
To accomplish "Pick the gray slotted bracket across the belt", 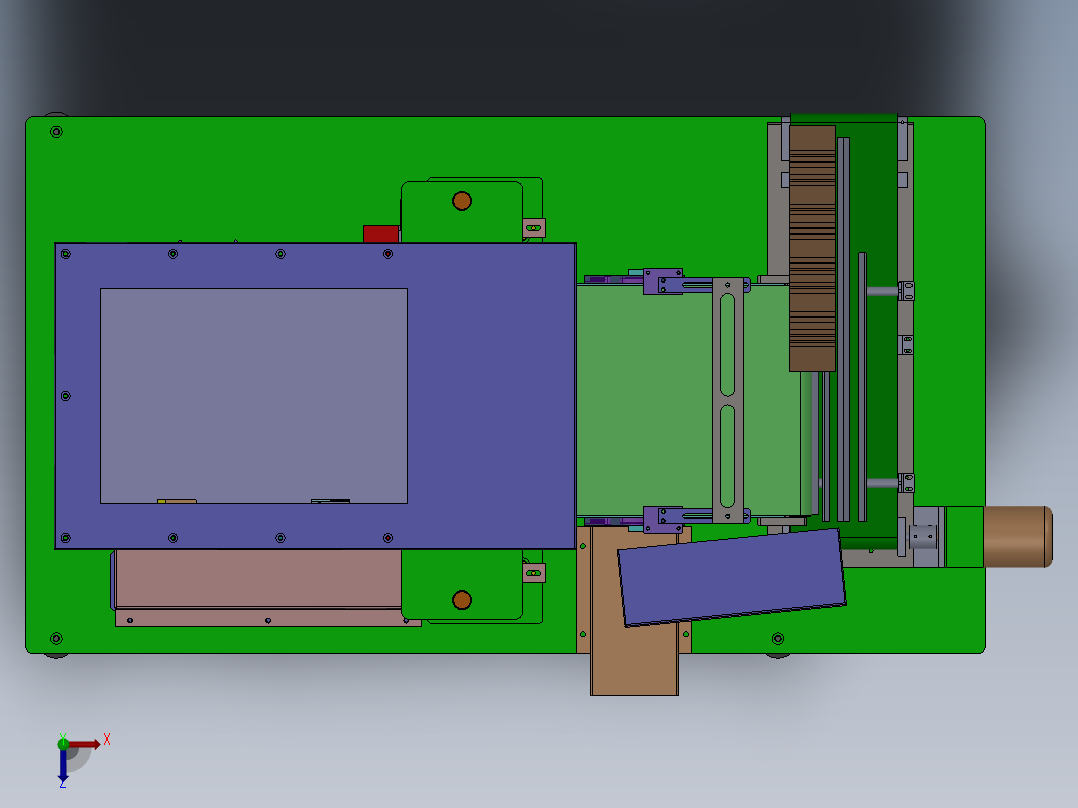I will [728, 400].
